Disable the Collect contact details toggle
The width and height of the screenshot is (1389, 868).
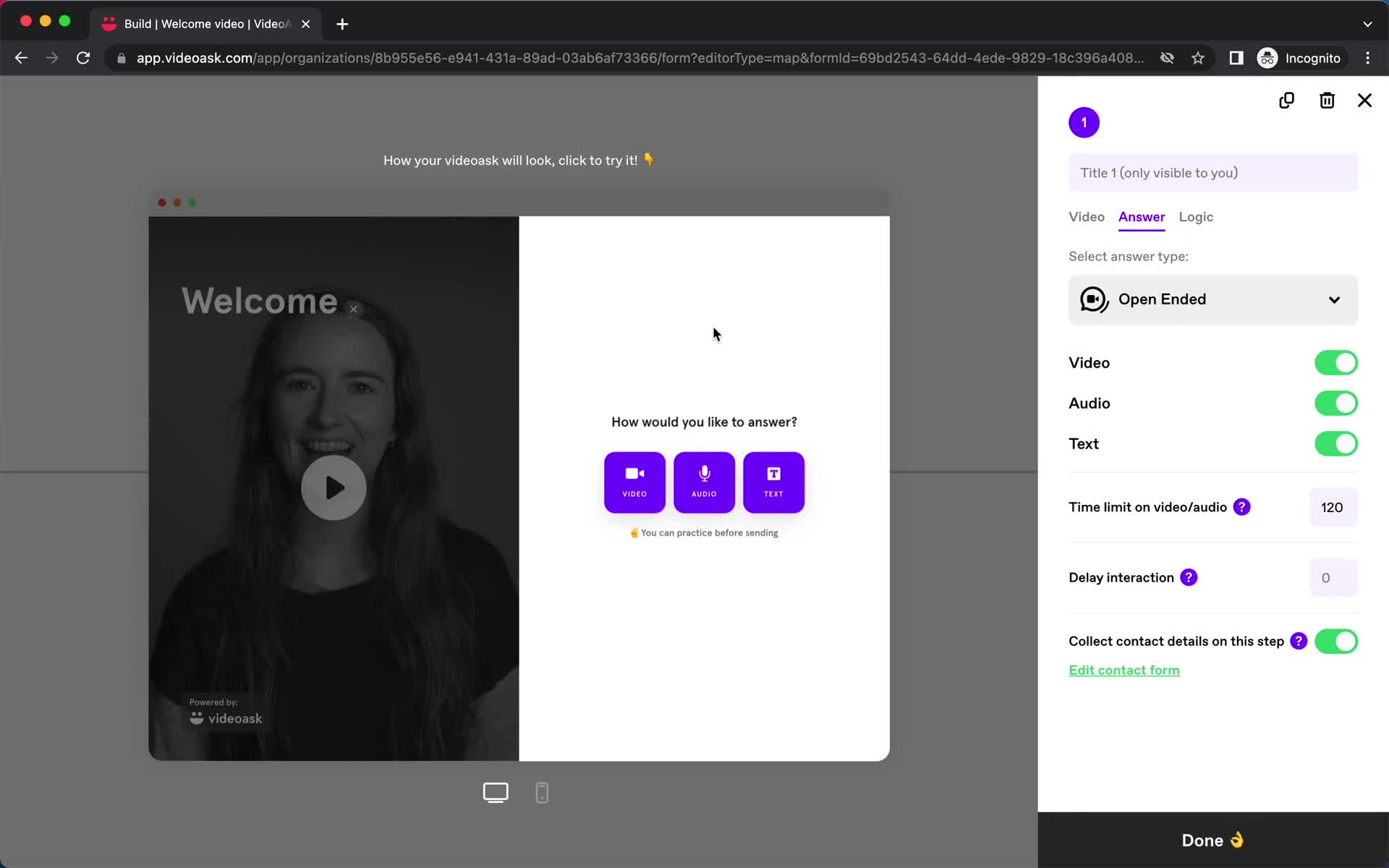point(1336,641)
